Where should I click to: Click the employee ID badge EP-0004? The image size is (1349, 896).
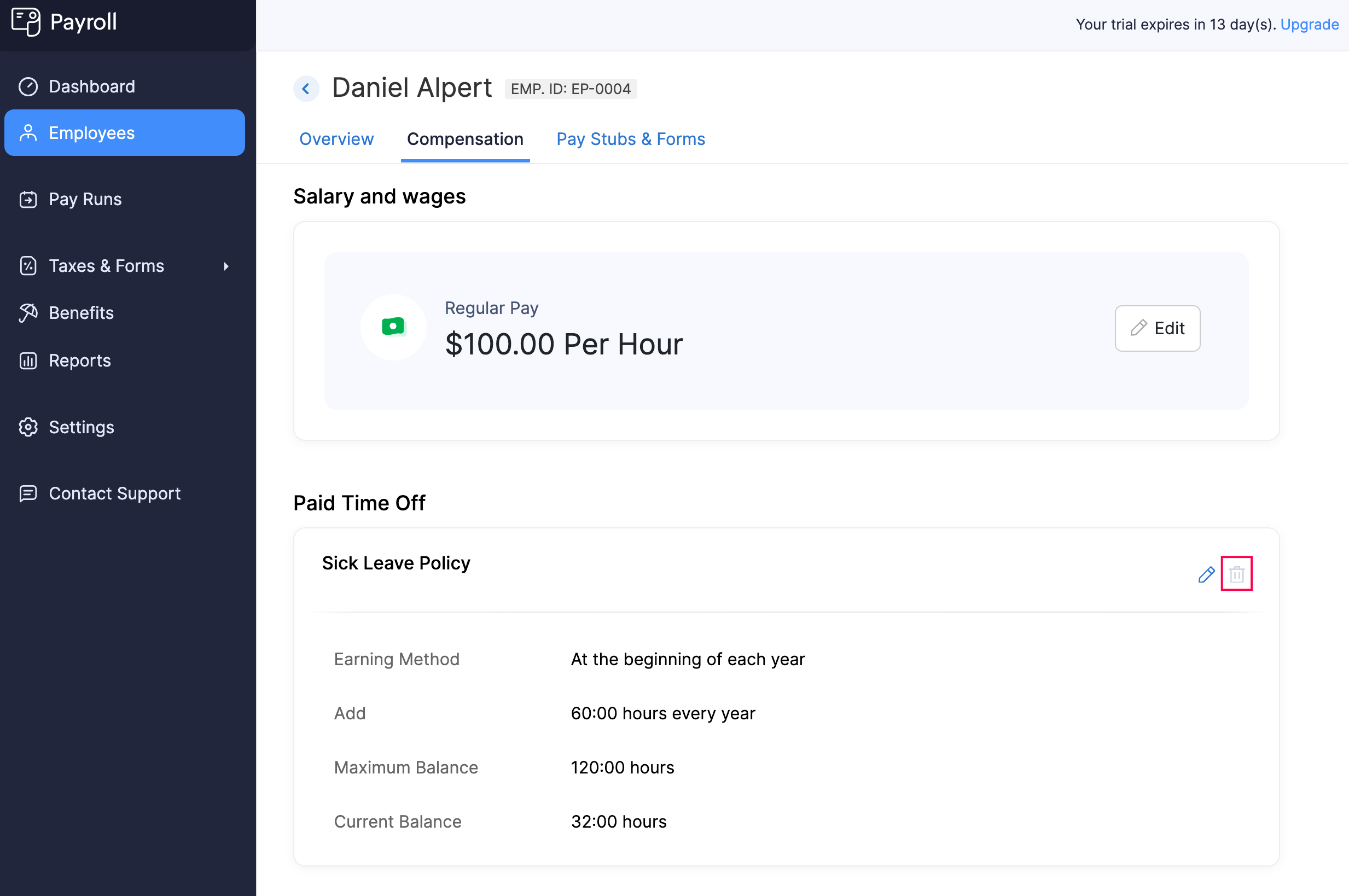click(570, 89)
